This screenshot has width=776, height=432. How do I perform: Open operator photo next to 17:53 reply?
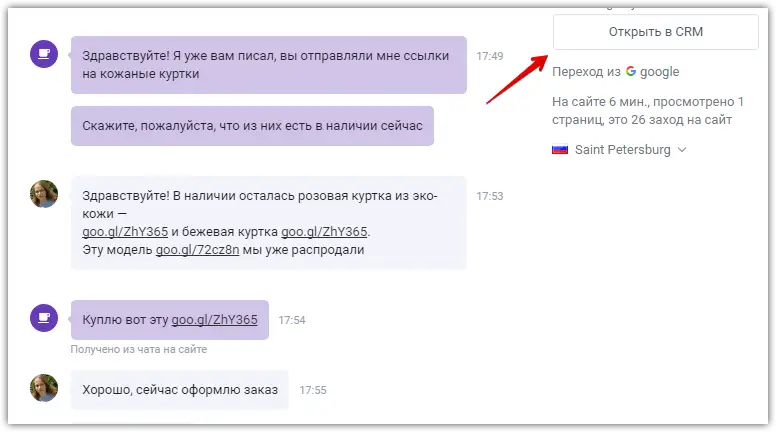coord(44,194)
